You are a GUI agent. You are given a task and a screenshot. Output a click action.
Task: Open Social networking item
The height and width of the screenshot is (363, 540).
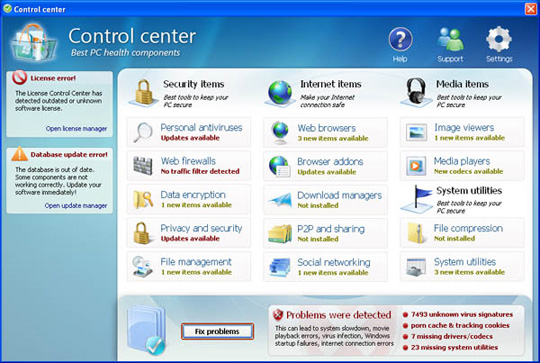(x=325, y=267)
